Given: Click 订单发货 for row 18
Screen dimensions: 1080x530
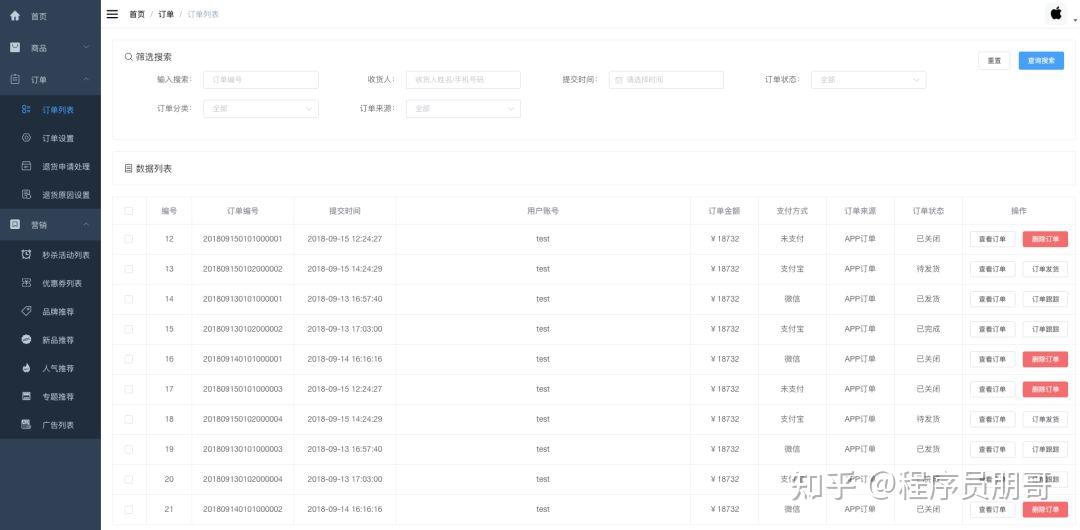Looking at the screenshot, I should click(x=1046, y=419).
